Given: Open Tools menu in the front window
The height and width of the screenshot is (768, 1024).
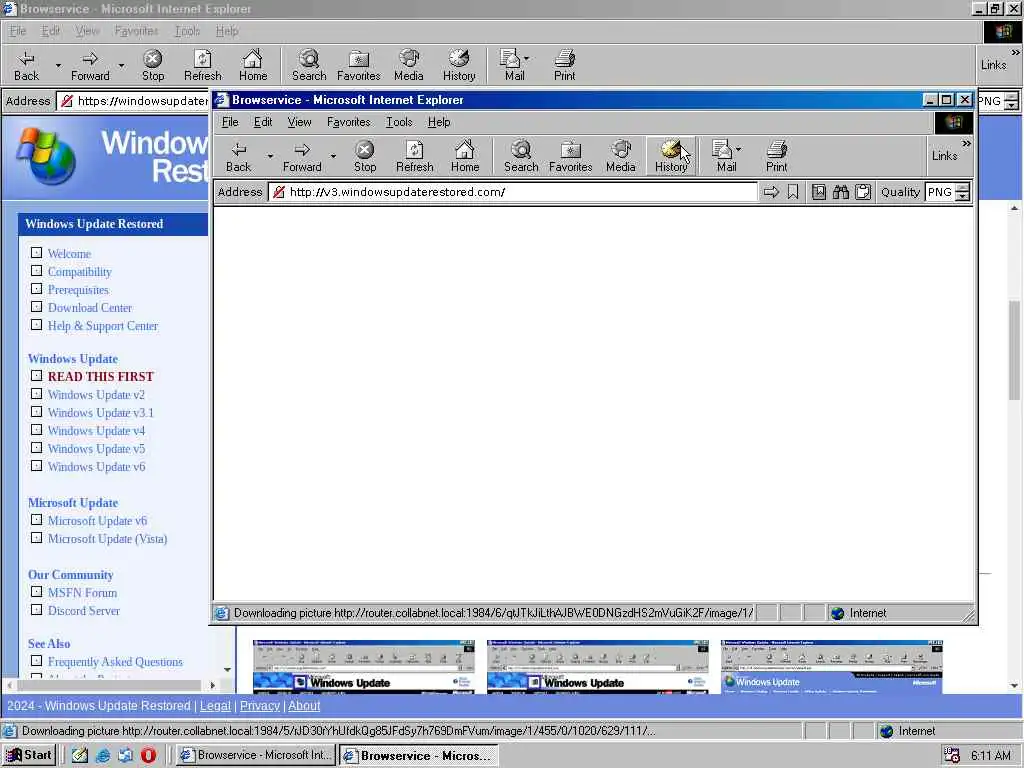Looking at the screenshot, I should 398,122.
